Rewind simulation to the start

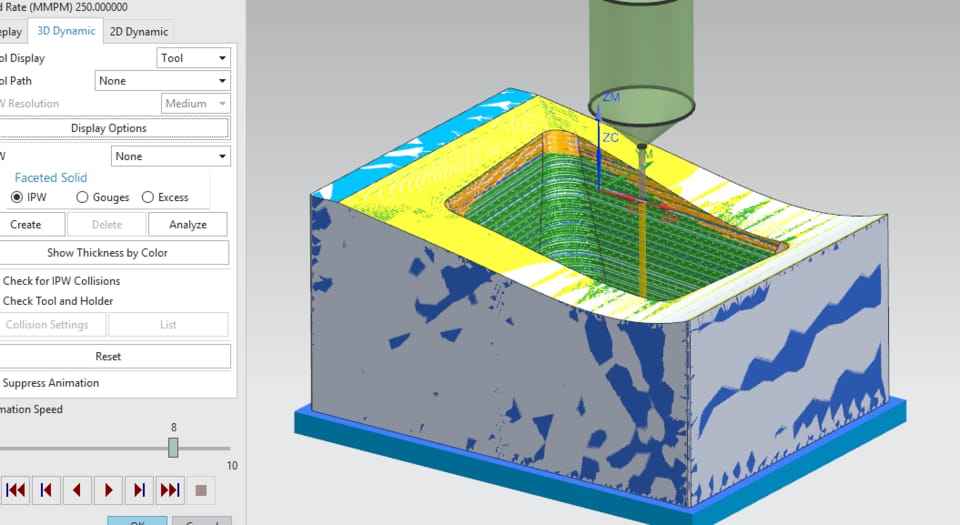click(15, 490)
